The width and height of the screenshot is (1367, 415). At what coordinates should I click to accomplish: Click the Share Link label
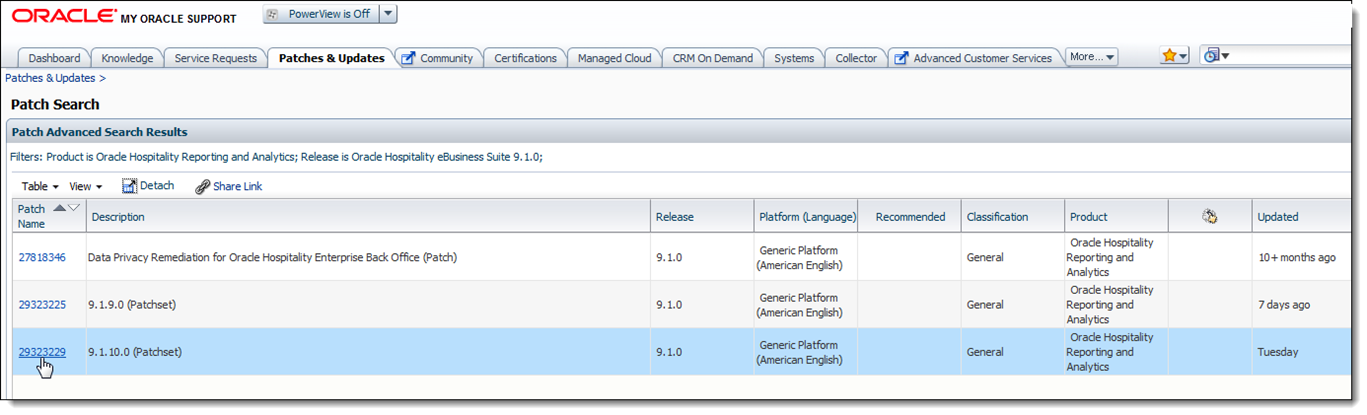click(x=238, y=186)
